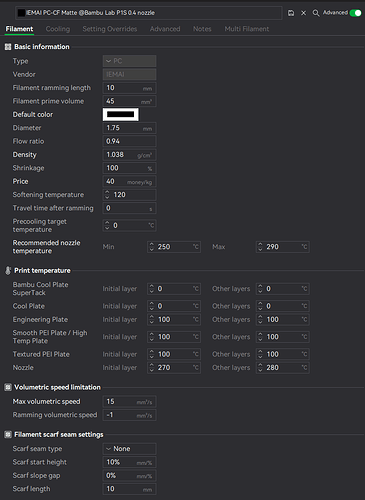Open the filament preset name combo box

pos(149,13)
